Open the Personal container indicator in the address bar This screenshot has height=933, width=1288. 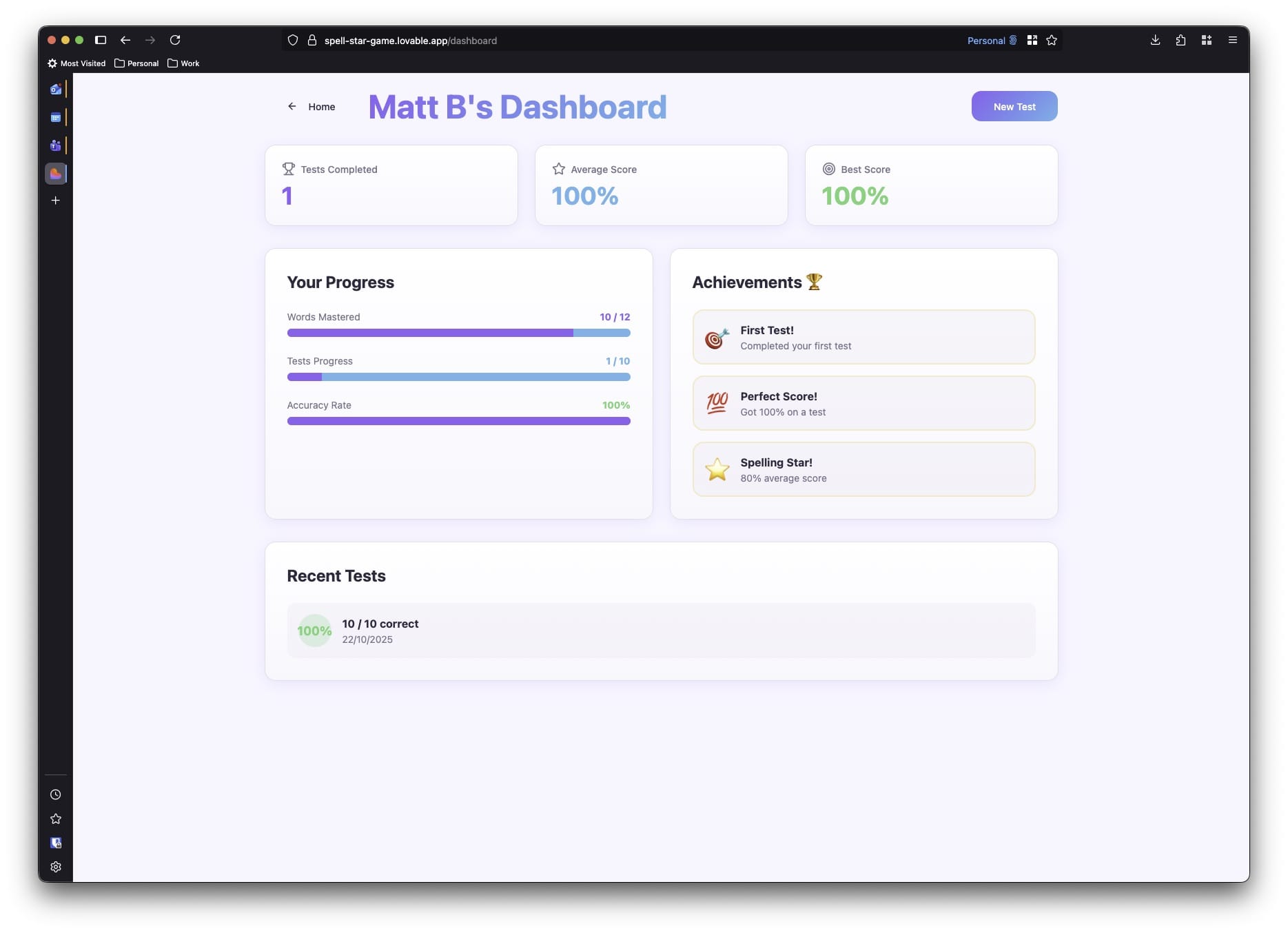(991, 41)
